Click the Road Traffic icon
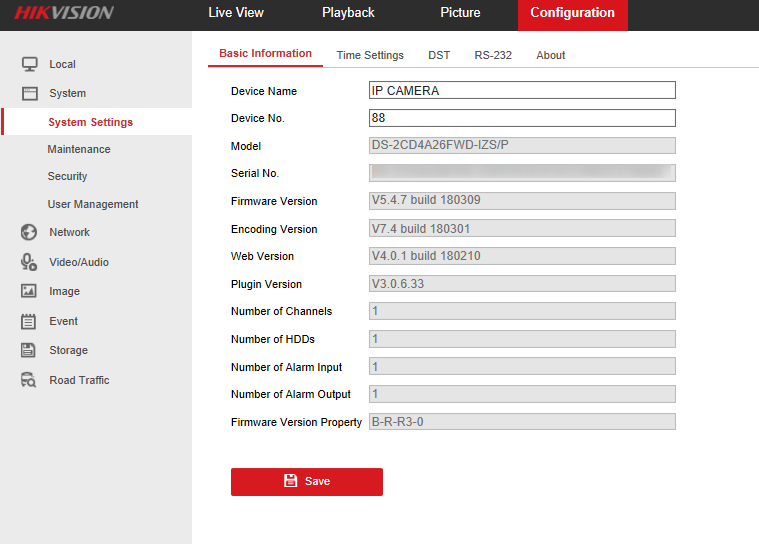Screen dimensions: 759x544 click(29, 380)
